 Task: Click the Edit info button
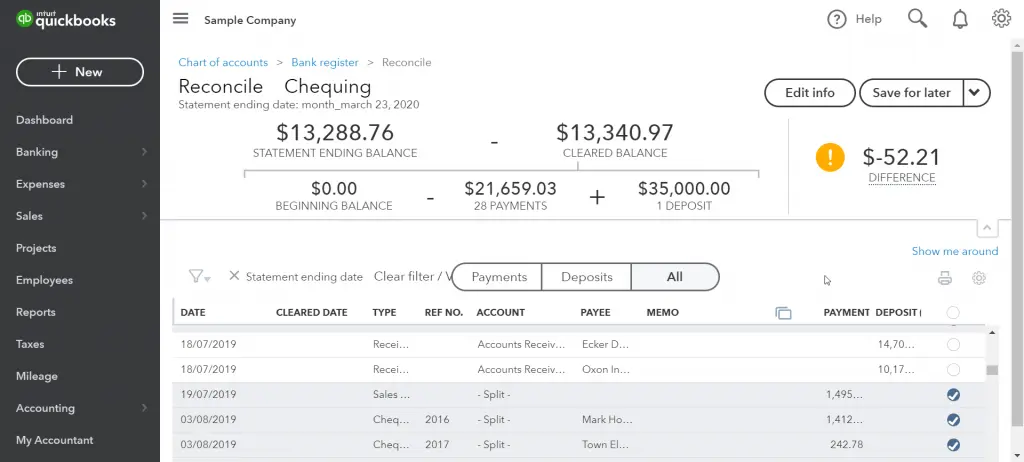coord(810,93)
